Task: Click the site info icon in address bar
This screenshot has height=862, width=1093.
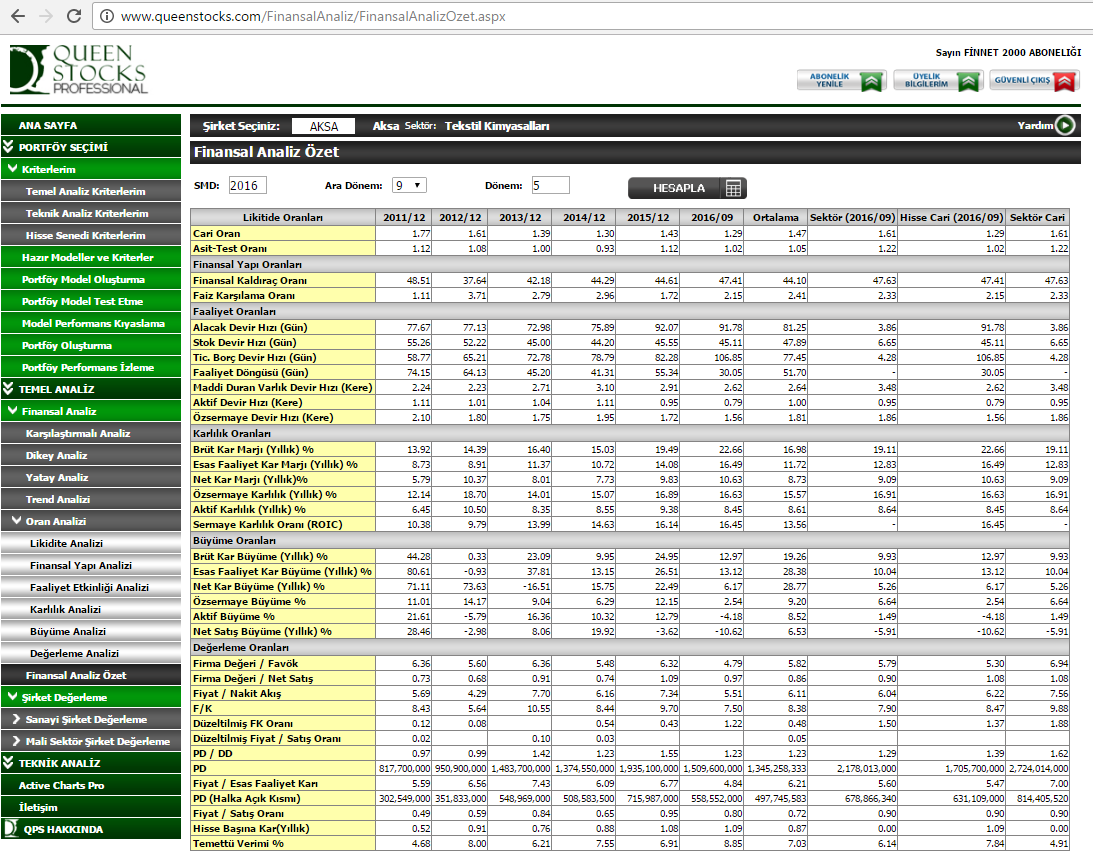Action: (107, 16)
